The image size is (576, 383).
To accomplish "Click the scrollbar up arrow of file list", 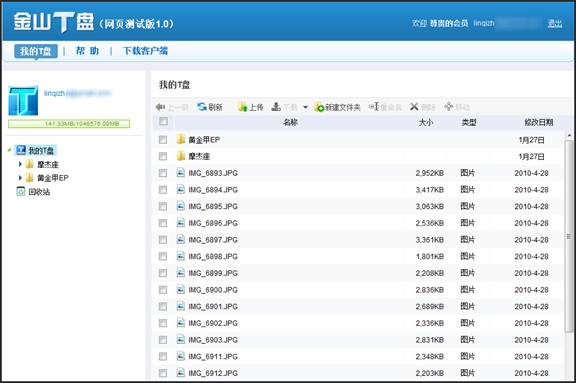I will click(x=569, y=135).
